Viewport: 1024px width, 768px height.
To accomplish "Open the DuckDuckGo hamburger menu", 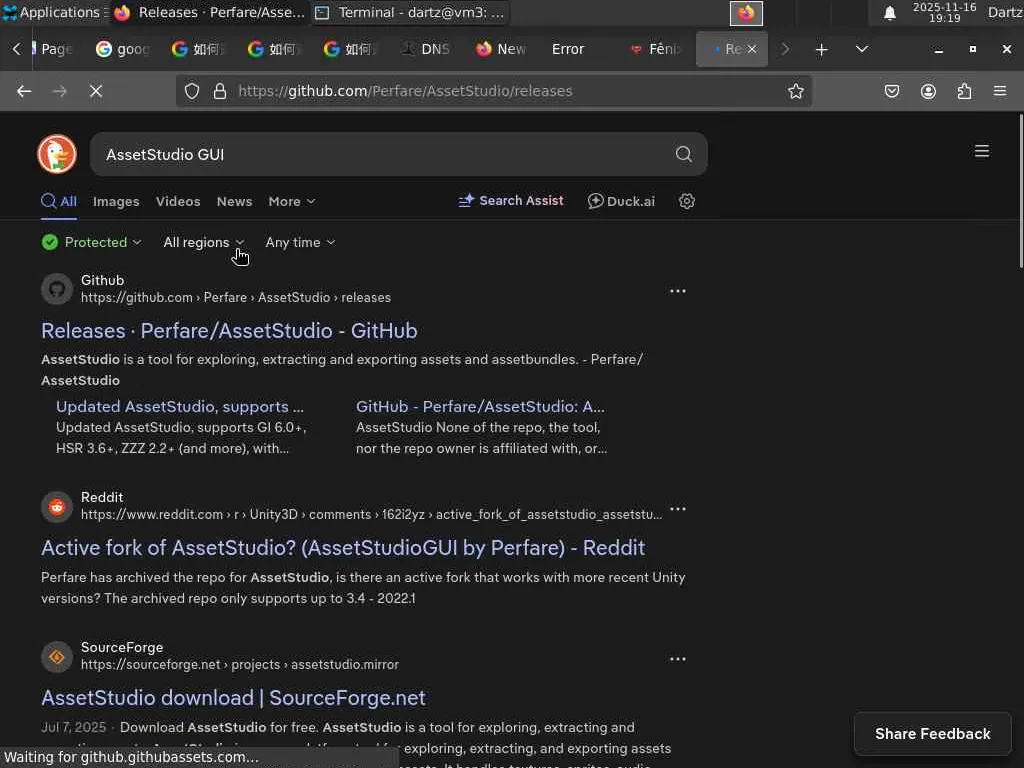I will click(x=982, y=152).
